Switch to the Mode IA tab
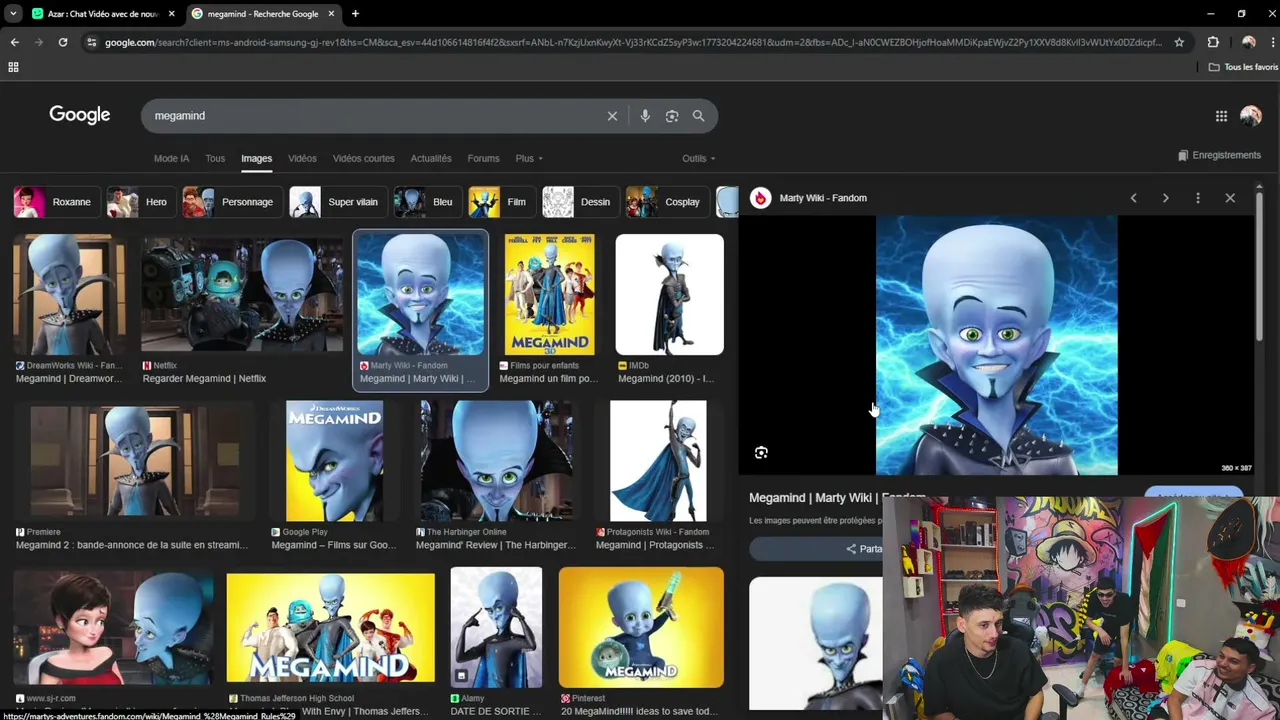This screenshot has width=1280, height=720. pyautogui.click(x=171, y=158)
